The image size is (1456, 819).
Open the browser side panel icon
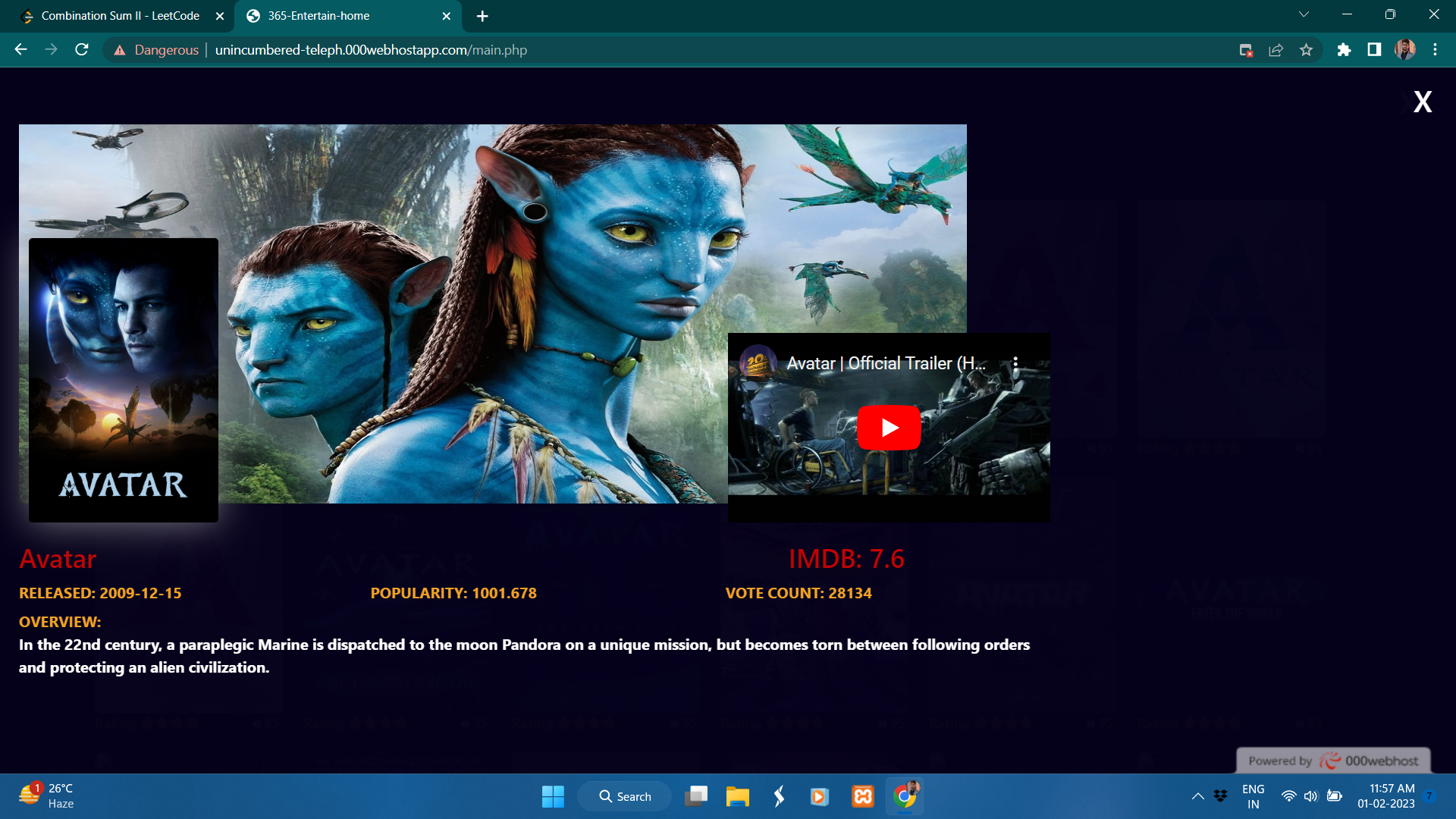pyautogui.click(x=1374, y=50)
